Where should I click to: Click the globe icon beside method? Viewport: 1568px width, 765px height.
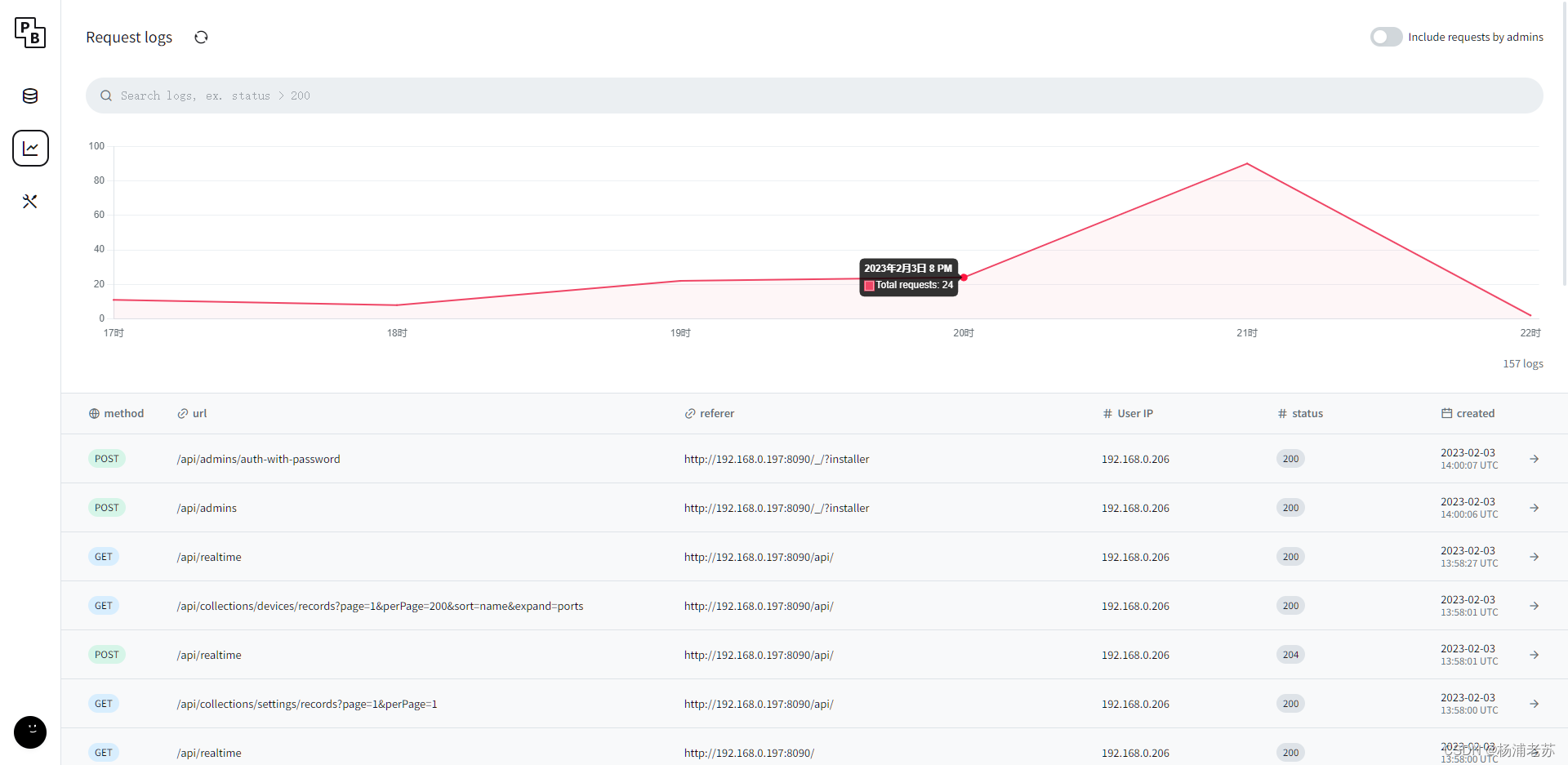tap(94, 414)
